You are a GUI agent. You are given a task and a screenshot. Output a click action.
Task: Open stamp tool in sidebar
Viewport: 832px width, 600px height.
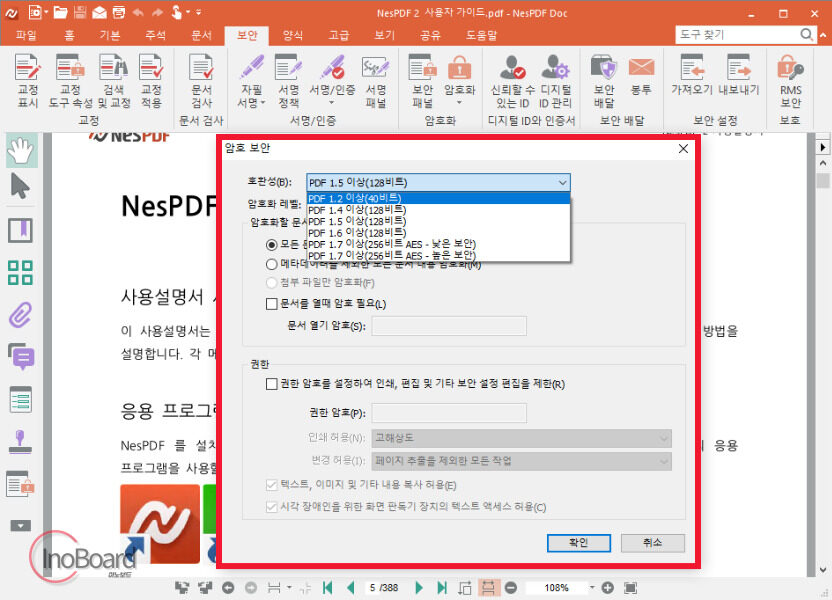click(x=20, y=441)
